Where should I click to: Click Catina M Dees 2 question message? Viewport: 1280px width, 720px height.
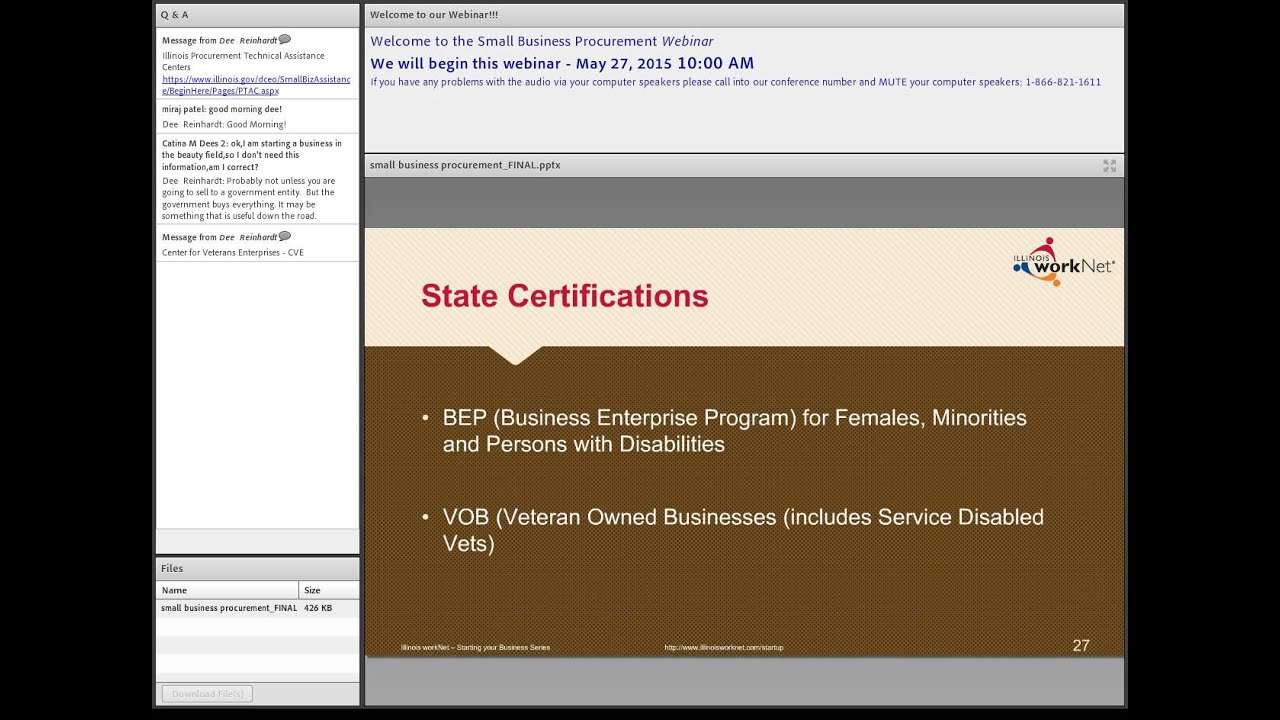252,155
